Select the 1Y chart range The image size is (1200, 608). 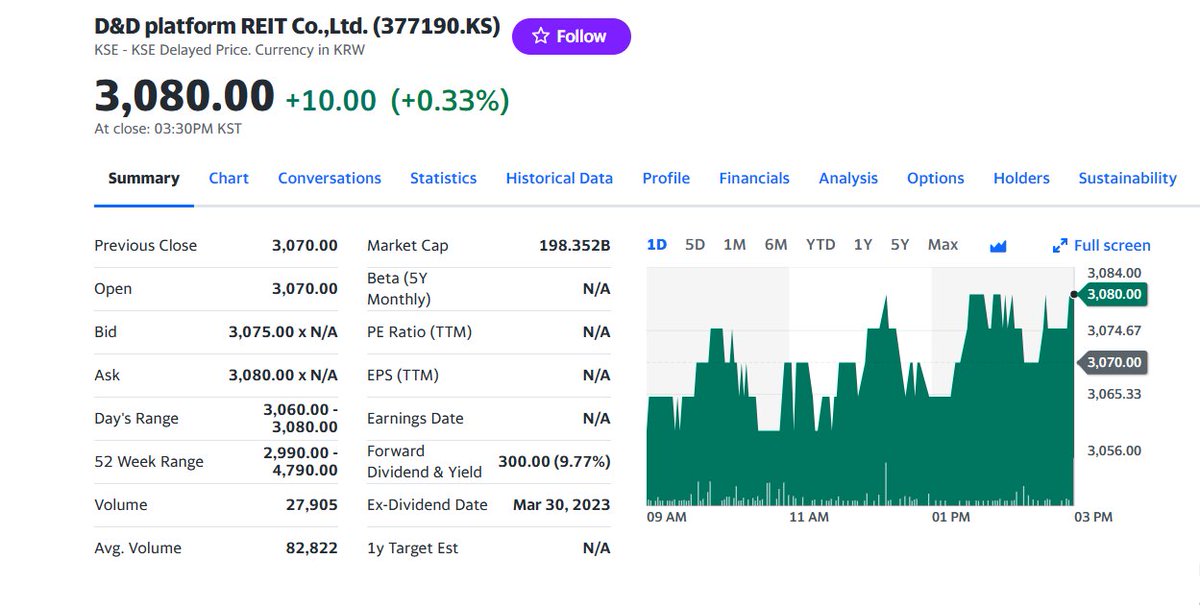[863, 245]
